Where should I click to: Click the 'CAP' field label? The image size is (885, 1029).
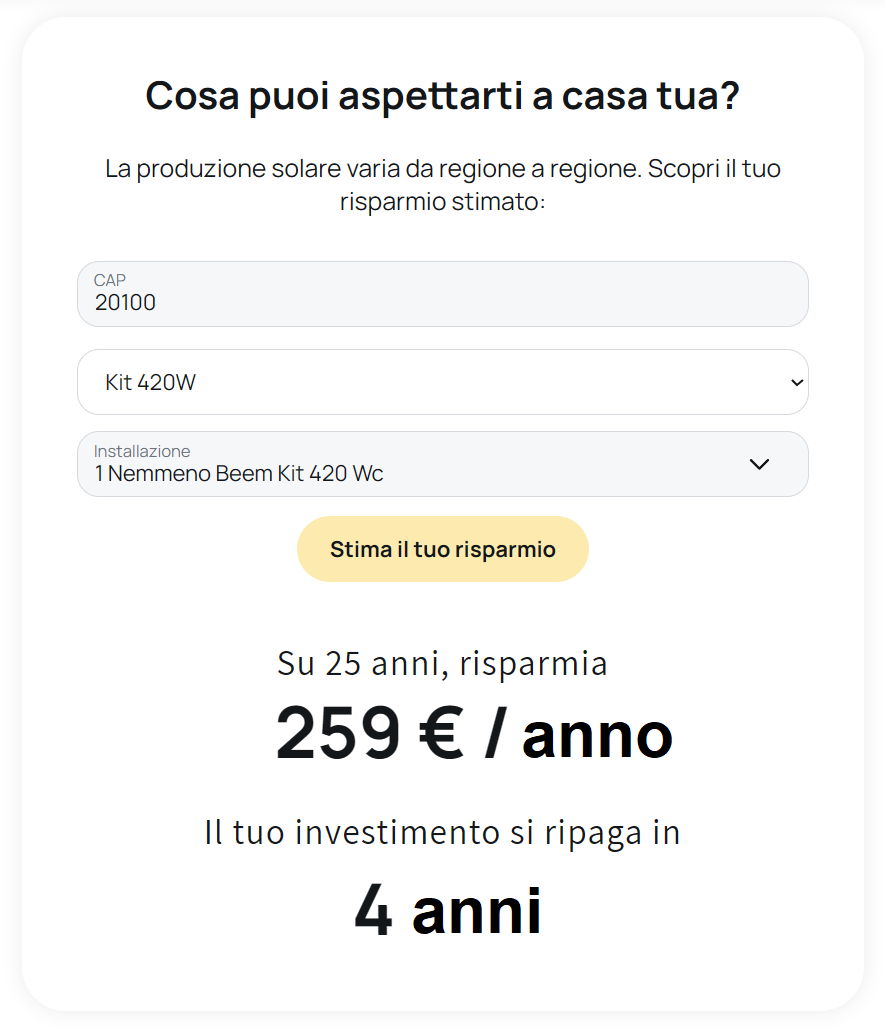(x=110, y=280)
